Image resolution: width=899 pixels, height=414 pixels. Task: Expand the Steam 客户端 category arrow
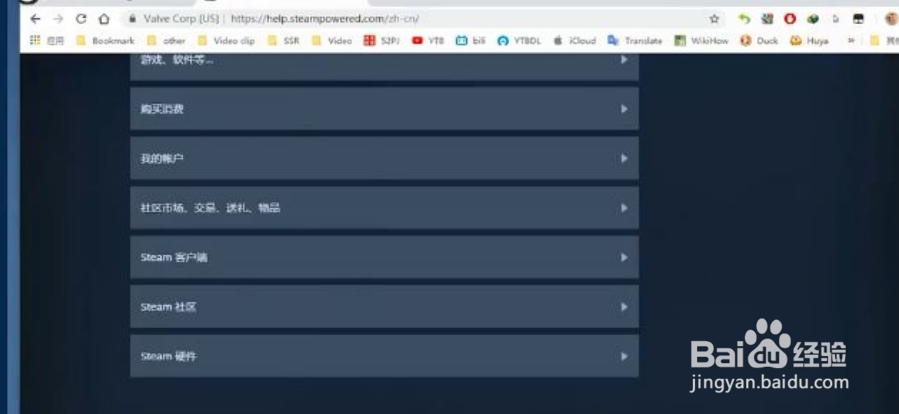[x=624, y=257]
